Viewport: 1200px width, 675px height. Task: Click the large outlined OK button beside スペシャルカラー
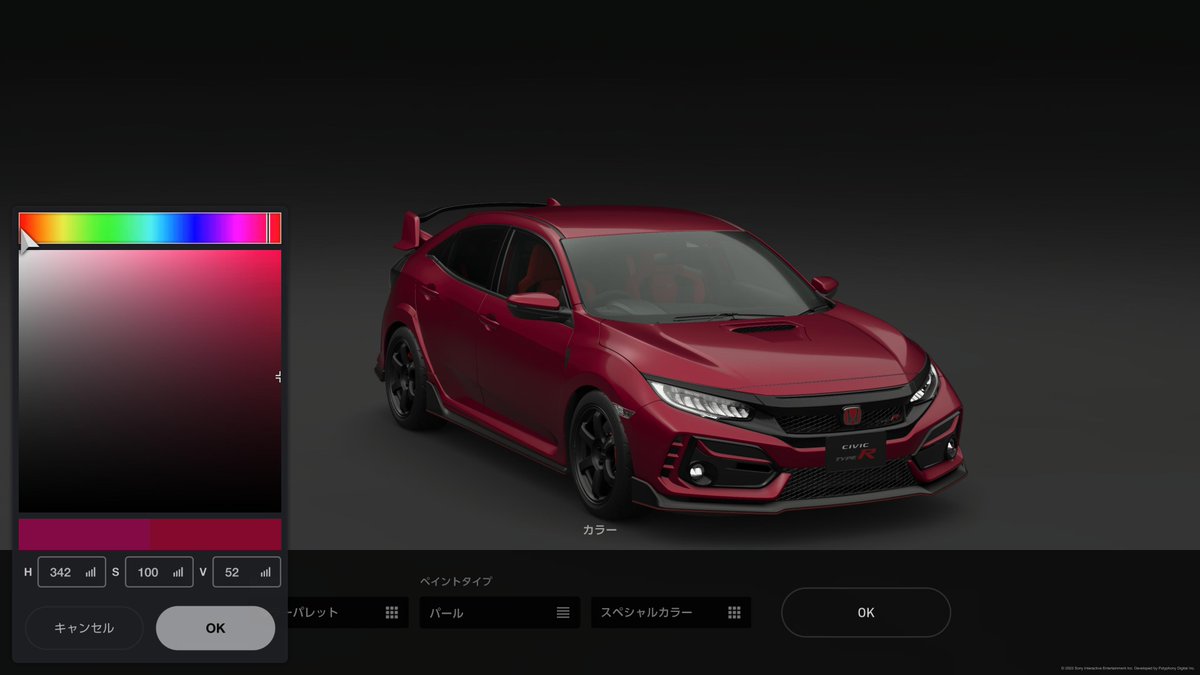pos(866,612)
